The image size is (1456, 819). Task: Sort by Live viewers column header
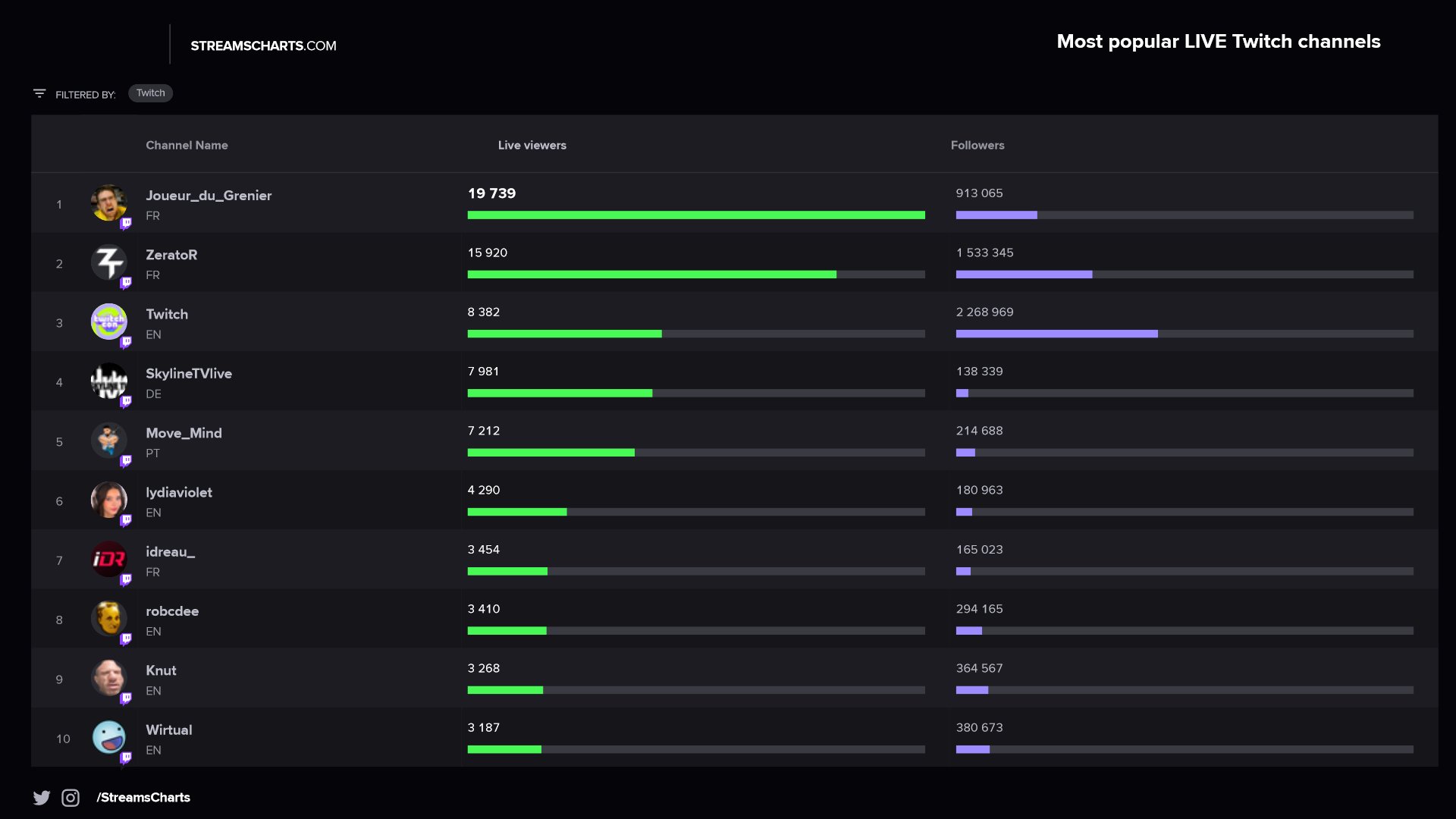tap(532, 145)
